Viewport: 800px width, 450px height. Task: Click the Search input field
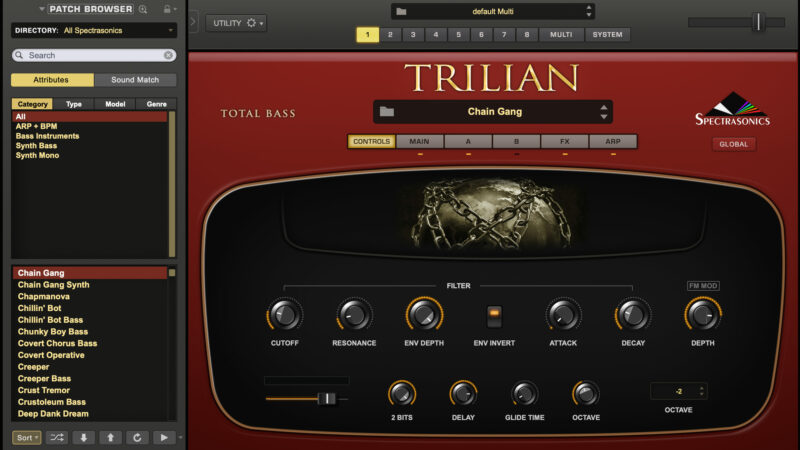(94, 55)
